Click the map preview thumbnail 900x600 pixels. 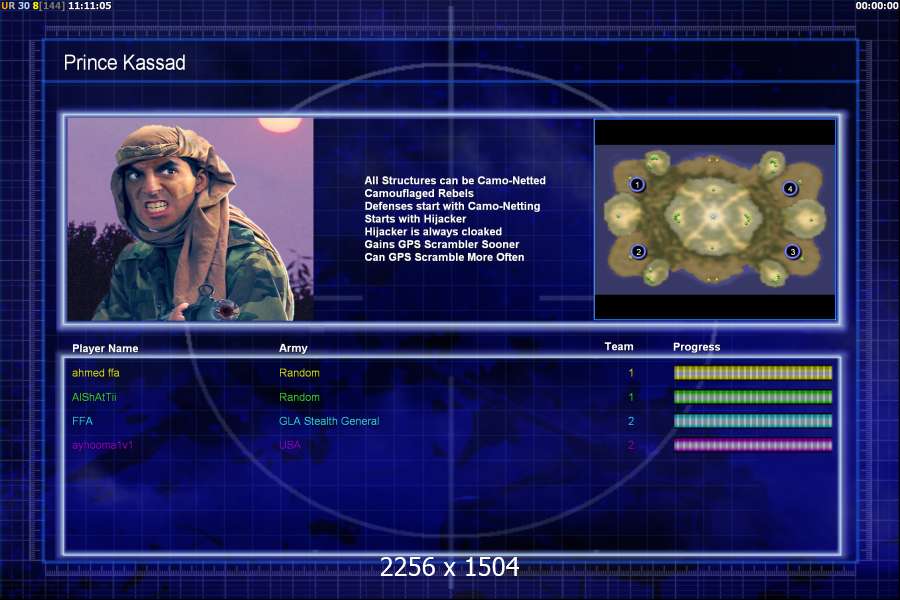[715, 219]
